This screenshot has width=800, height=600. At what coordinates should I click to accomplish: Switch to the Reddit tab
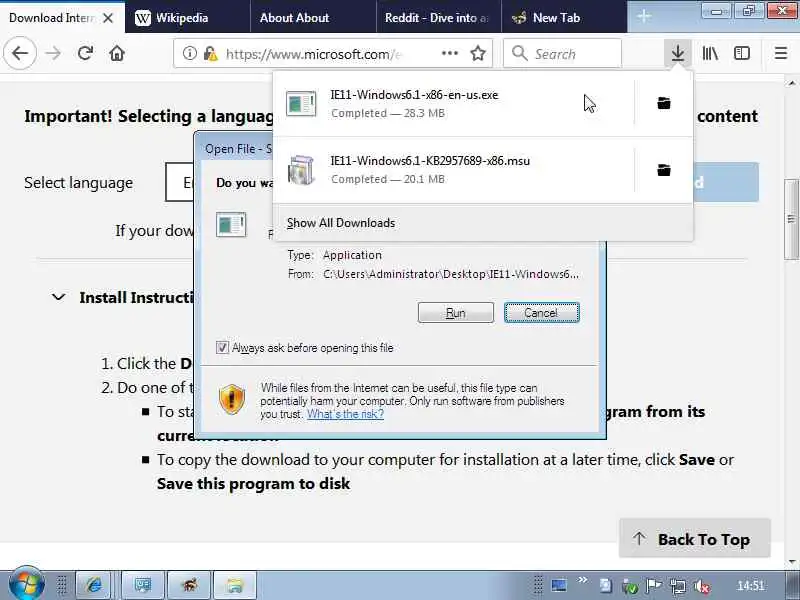pos(439,17)
